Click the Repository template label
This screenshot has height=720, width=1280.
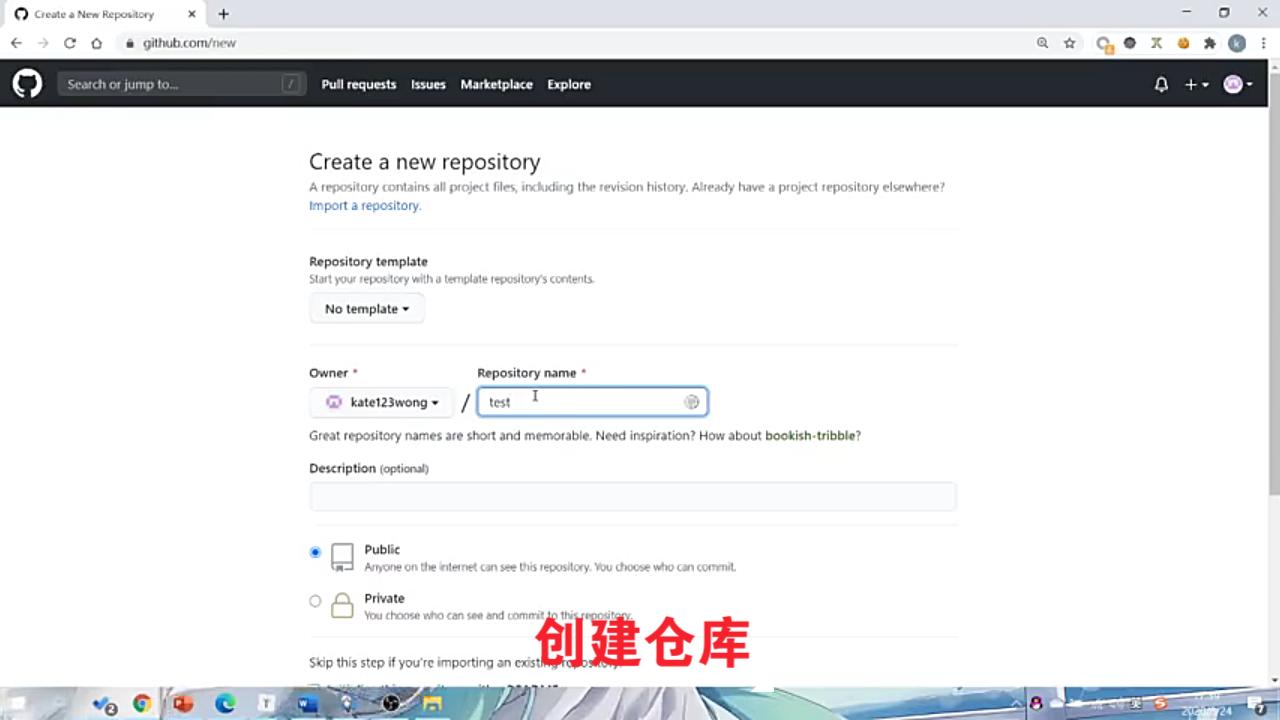coord(368,262)
